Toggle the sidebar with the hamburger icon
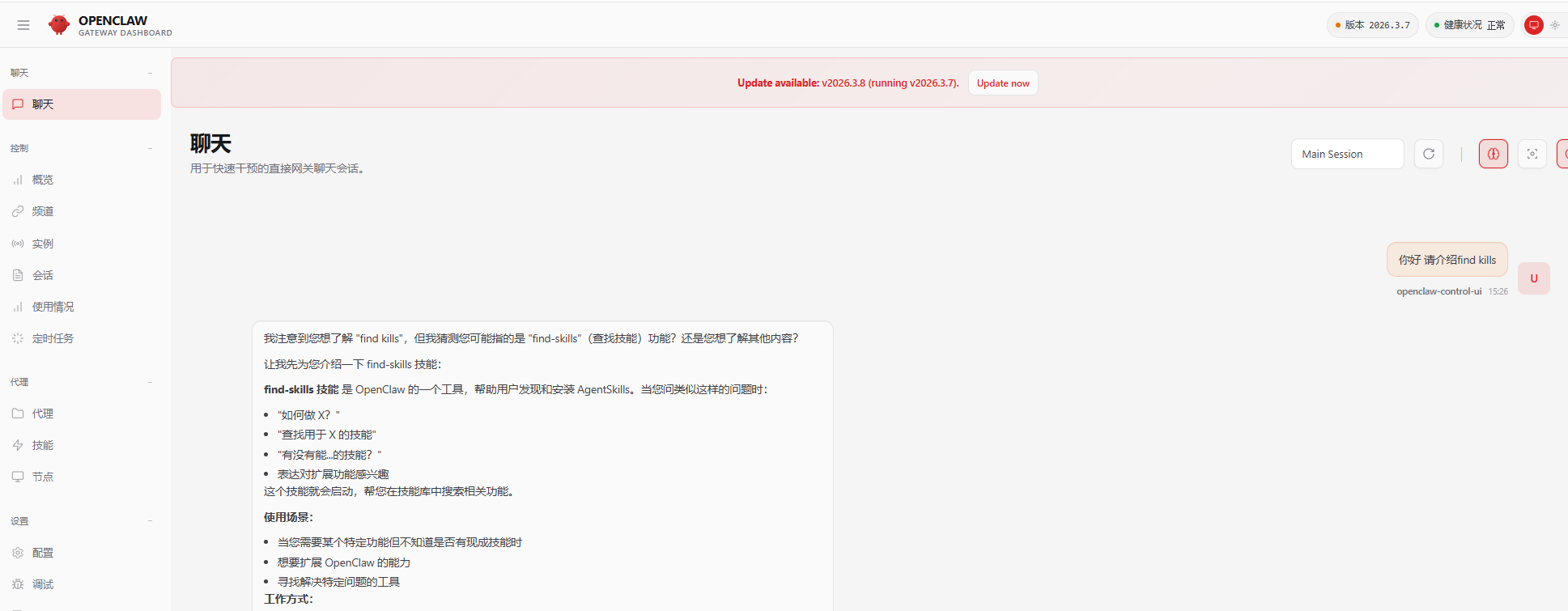This screenshot has width=1568, height=611. tap(23, 25)
